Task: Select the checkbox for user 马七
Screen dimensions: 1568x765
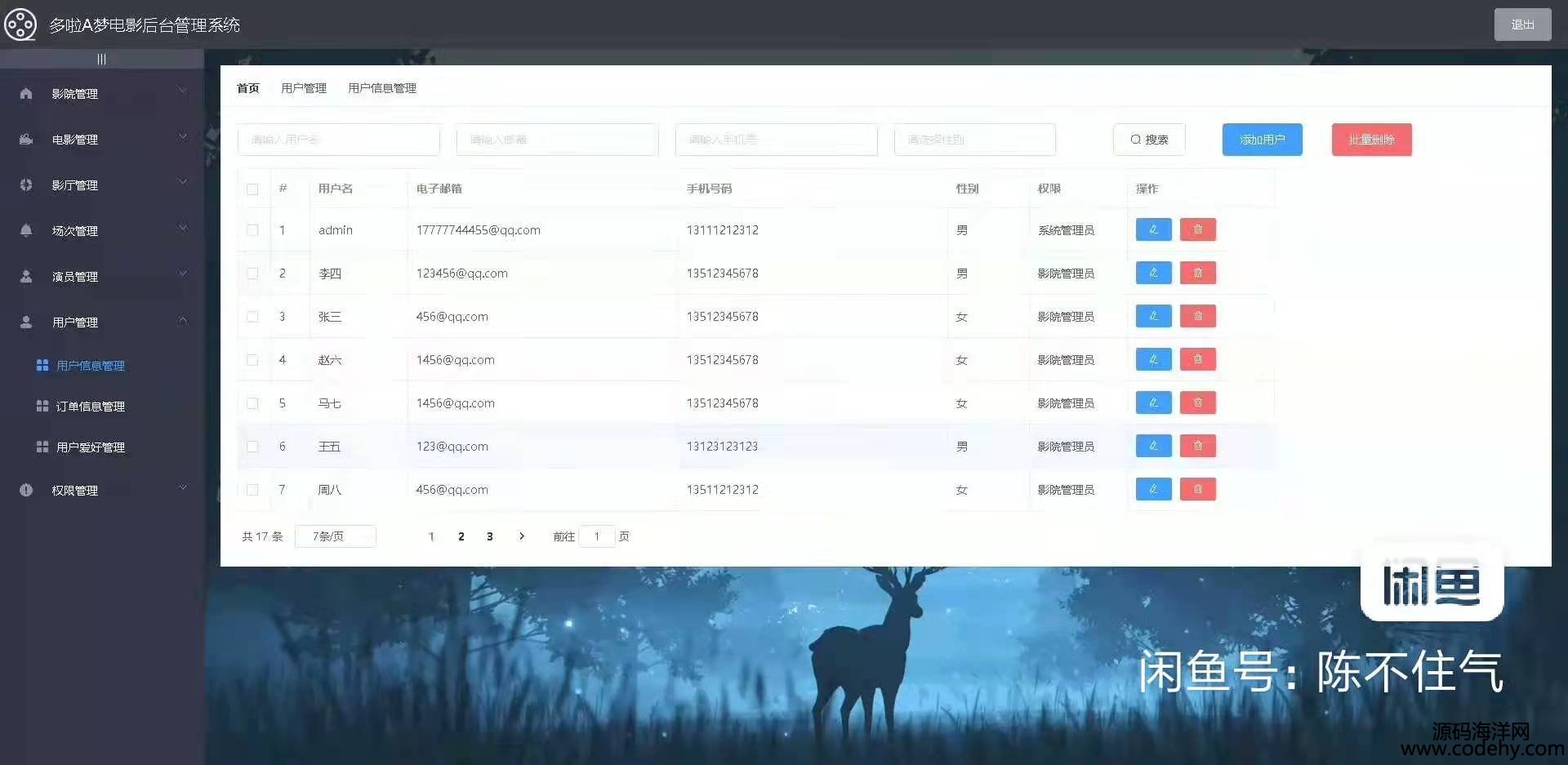Action: [x=252, y=403]
